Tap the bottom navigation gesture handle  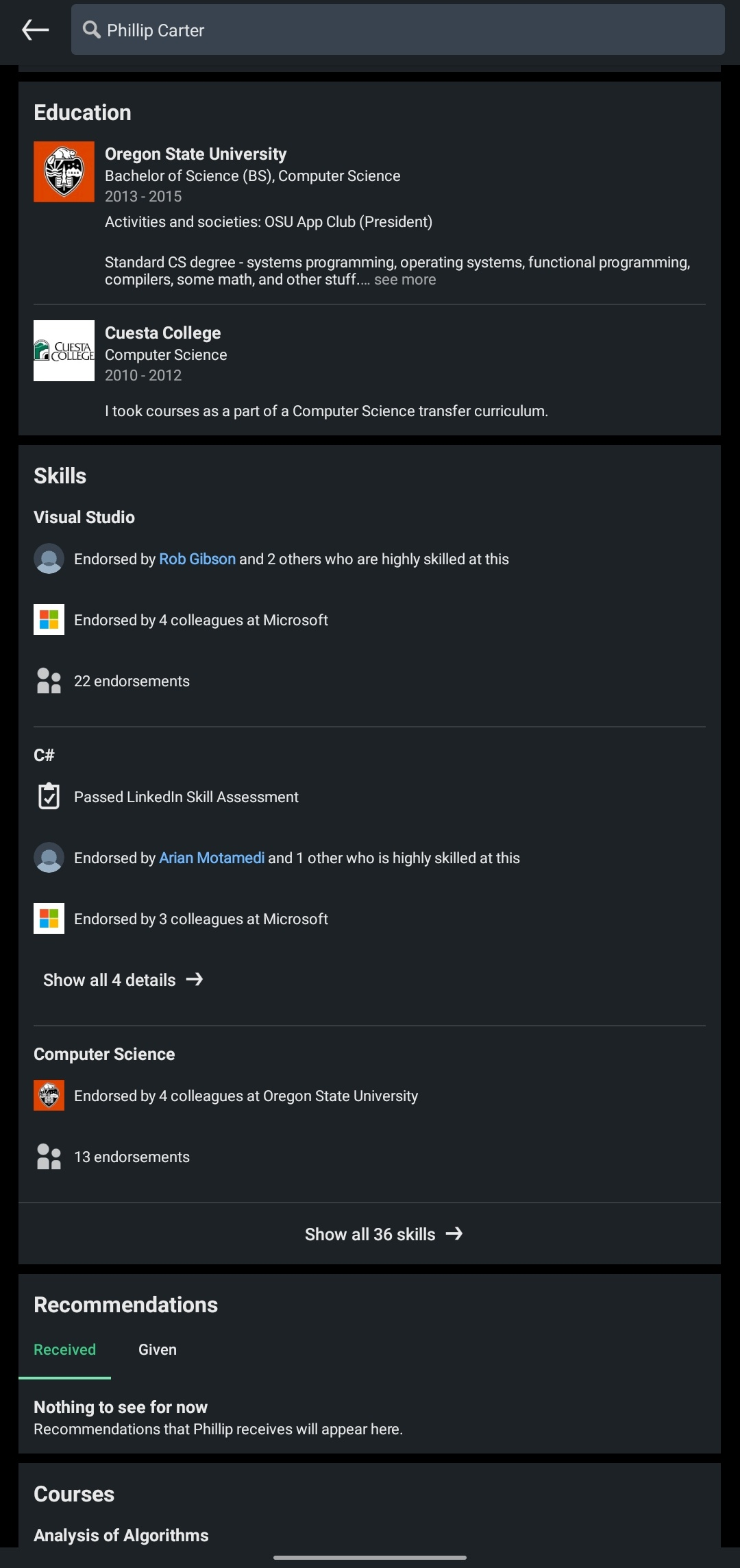[x=370, y=1558]
